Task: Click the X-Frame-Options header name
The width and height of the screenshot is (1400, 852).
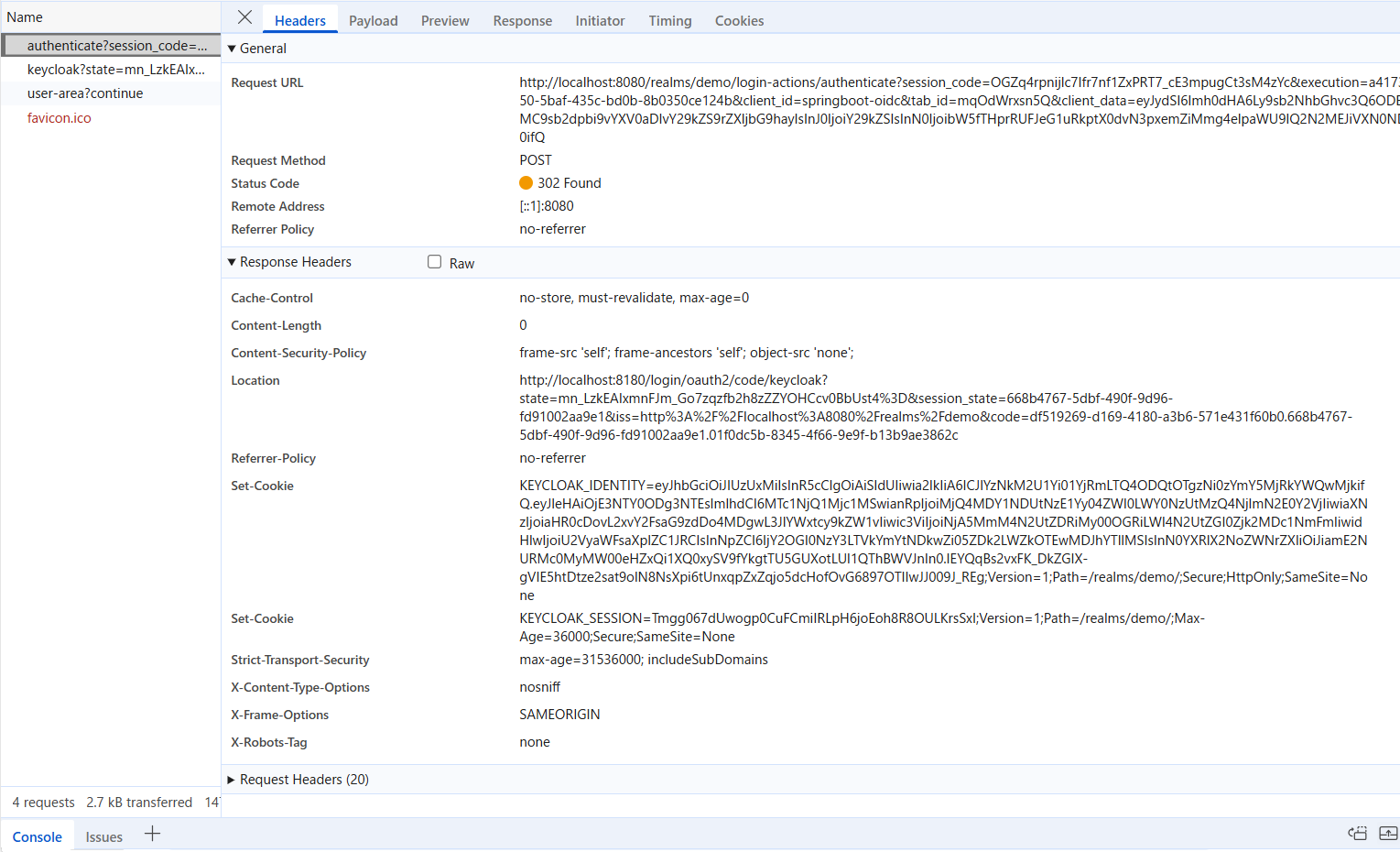Action: [x=280, y=715]
